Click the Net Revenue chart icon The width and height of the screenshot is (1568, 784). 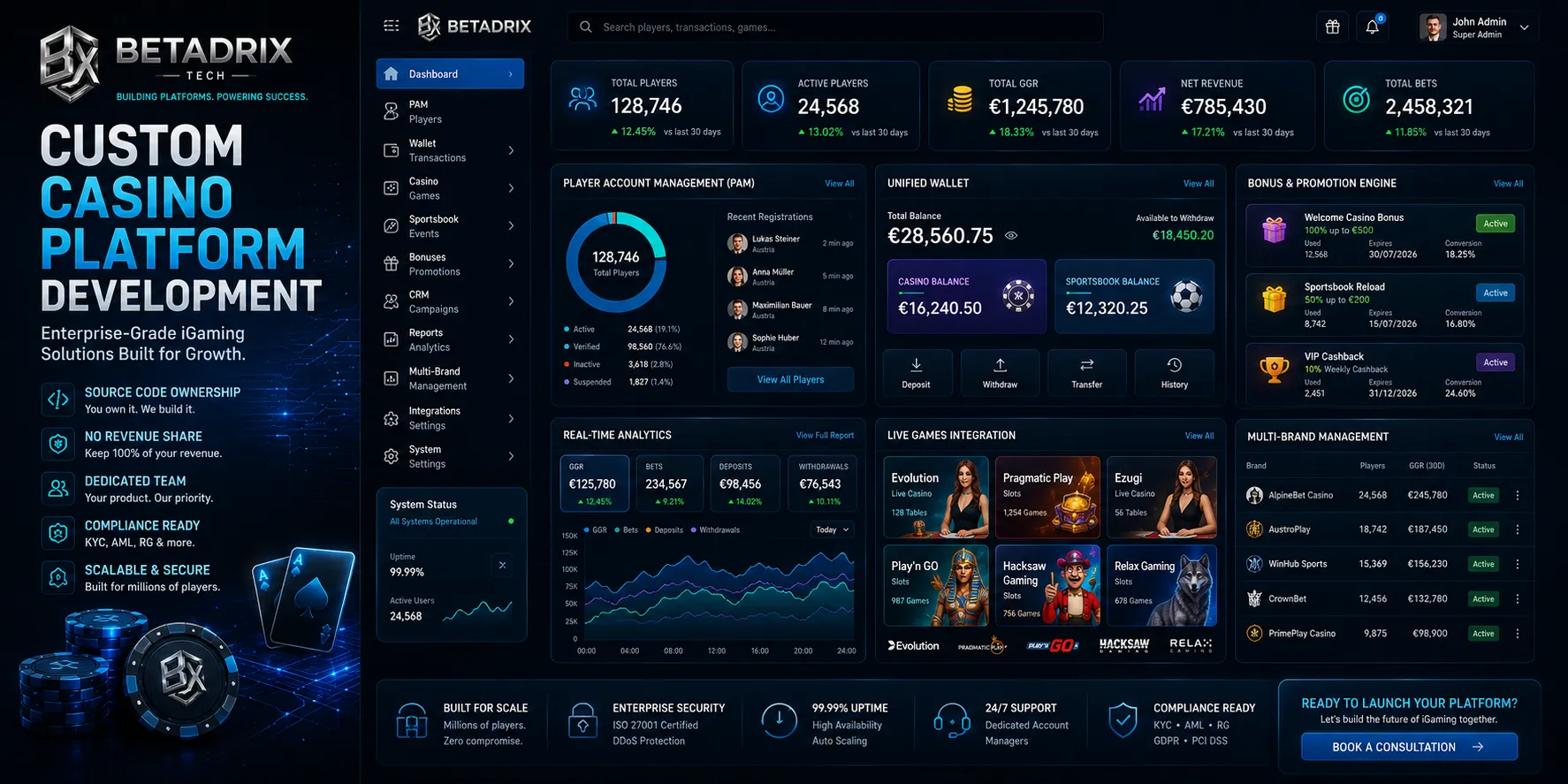pyautogui.click(x=1152, y=99)
